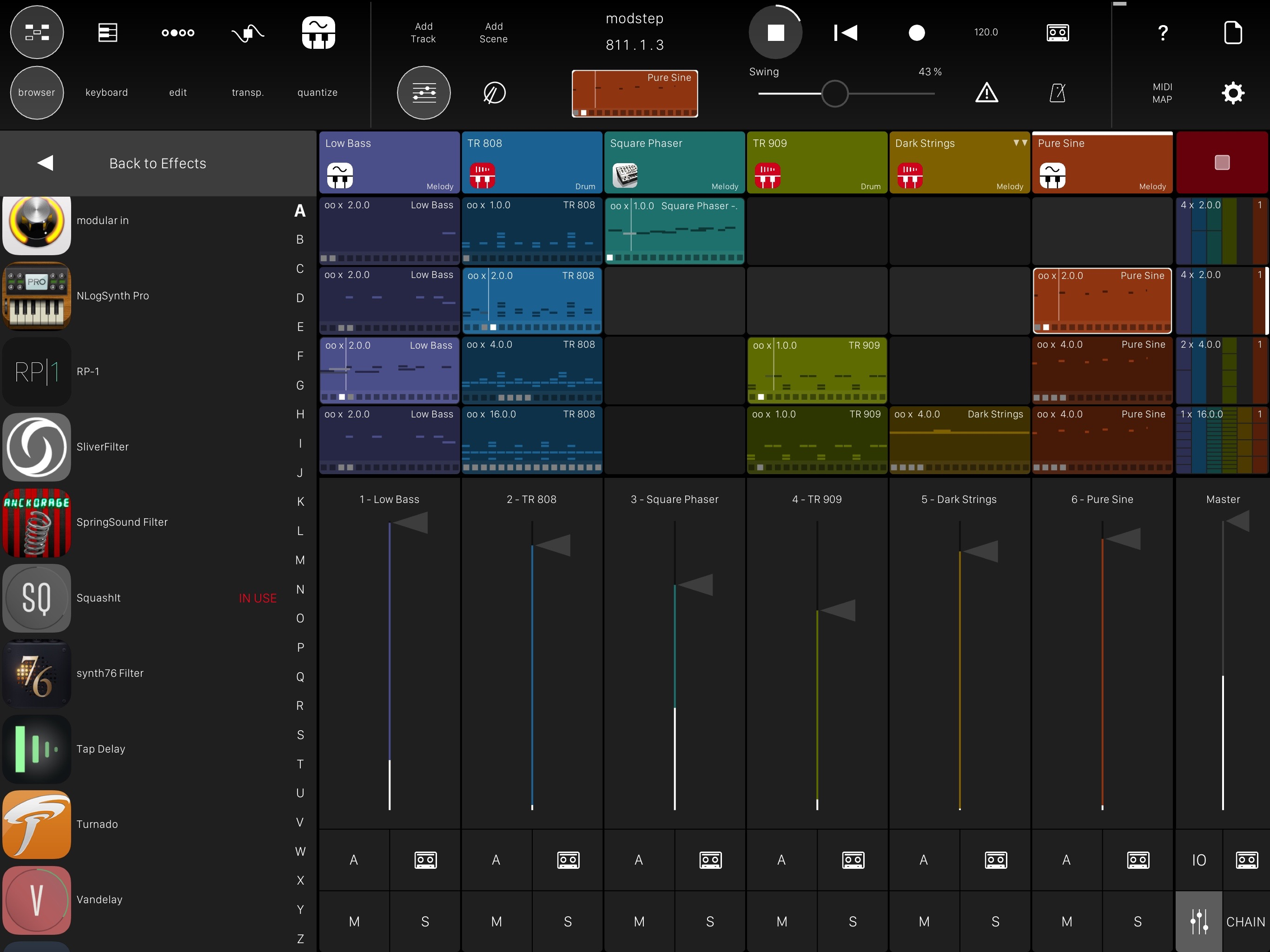Mute track 1 Low Bass
Screen dimensions: 1270x952
354,921
